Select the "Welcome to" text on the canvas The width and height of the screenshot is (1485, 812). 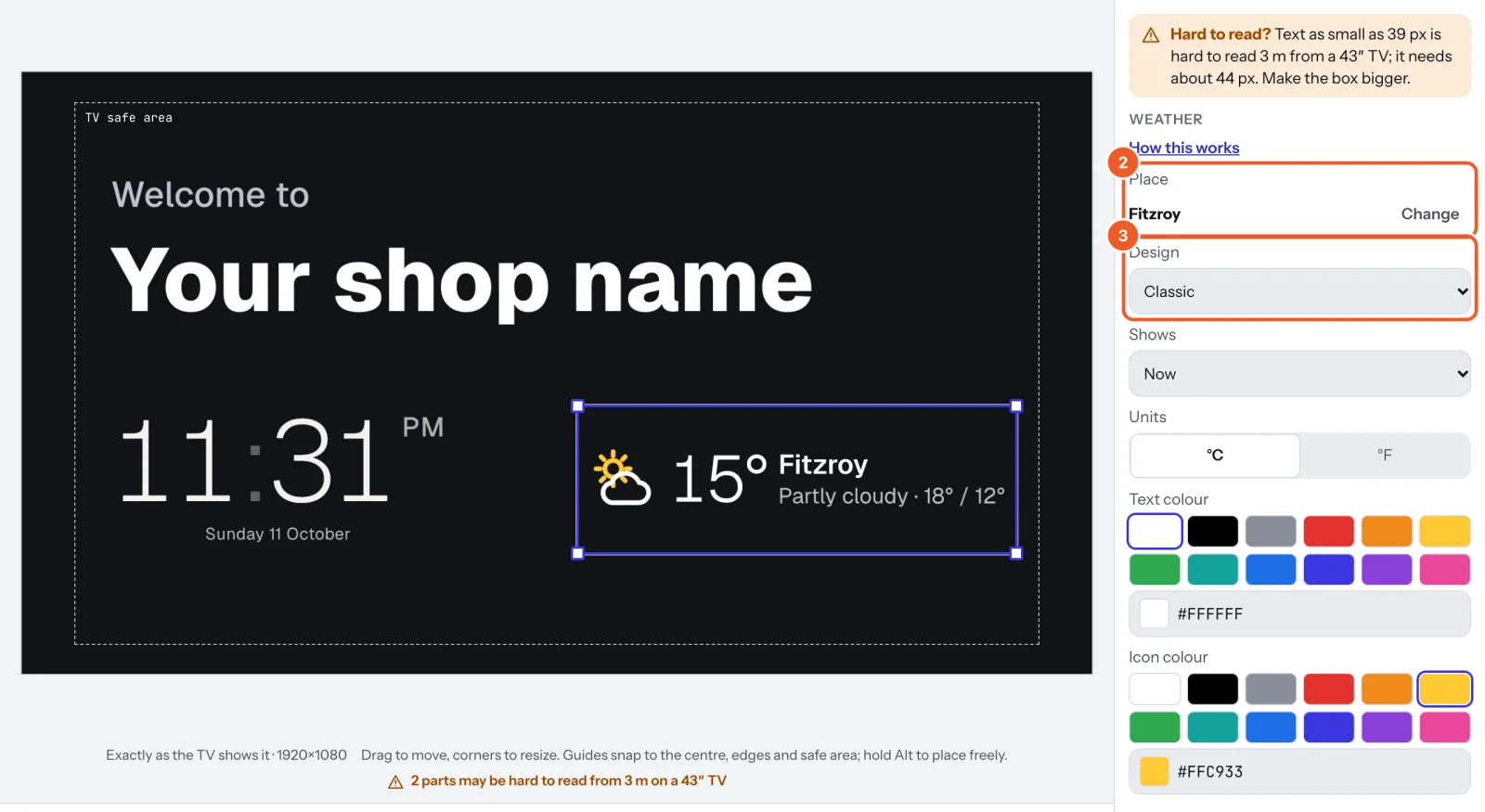tap(211, 195)
